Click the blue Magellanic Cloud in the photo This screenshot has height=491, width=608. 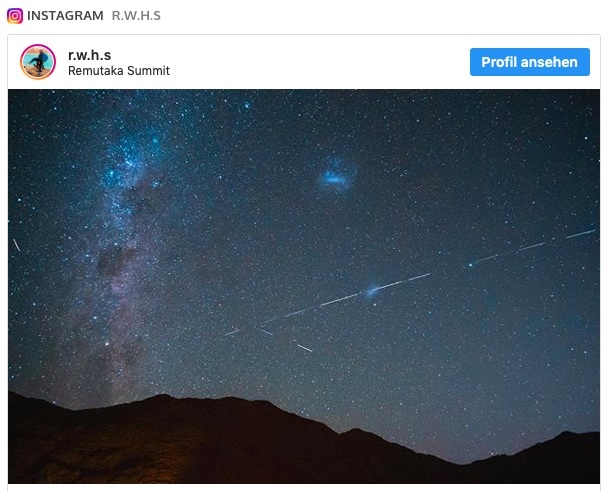(337, 176)
